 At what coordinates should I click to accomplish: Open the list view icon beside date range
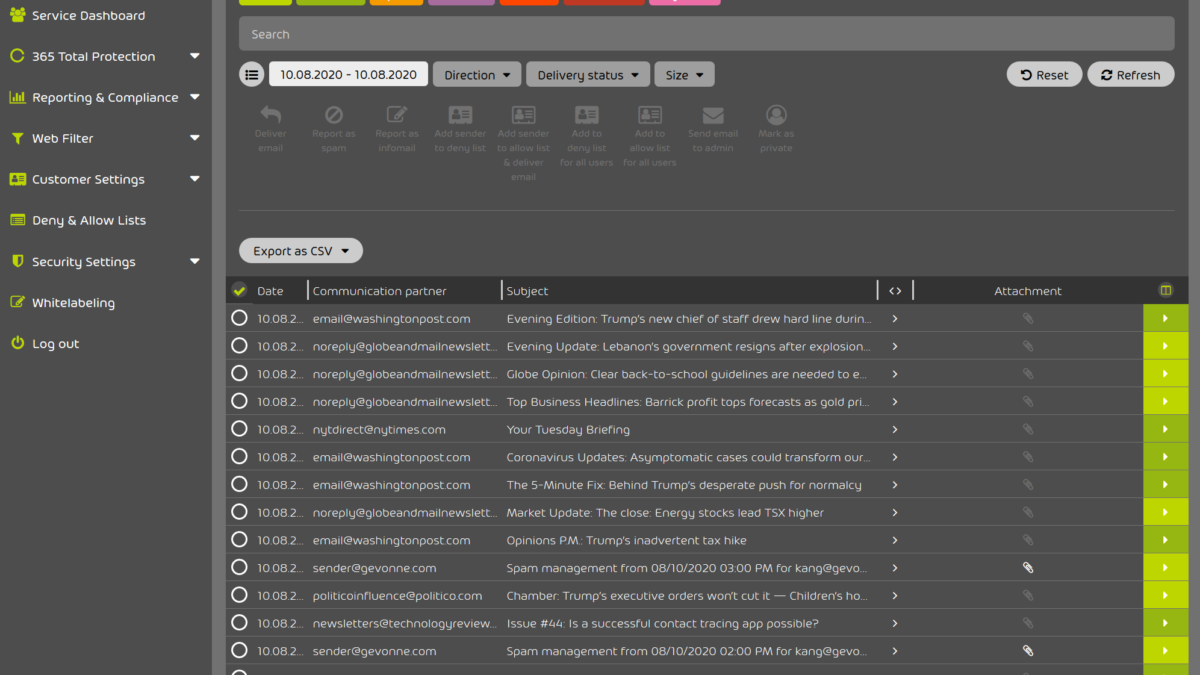click(x=252, y=75)
